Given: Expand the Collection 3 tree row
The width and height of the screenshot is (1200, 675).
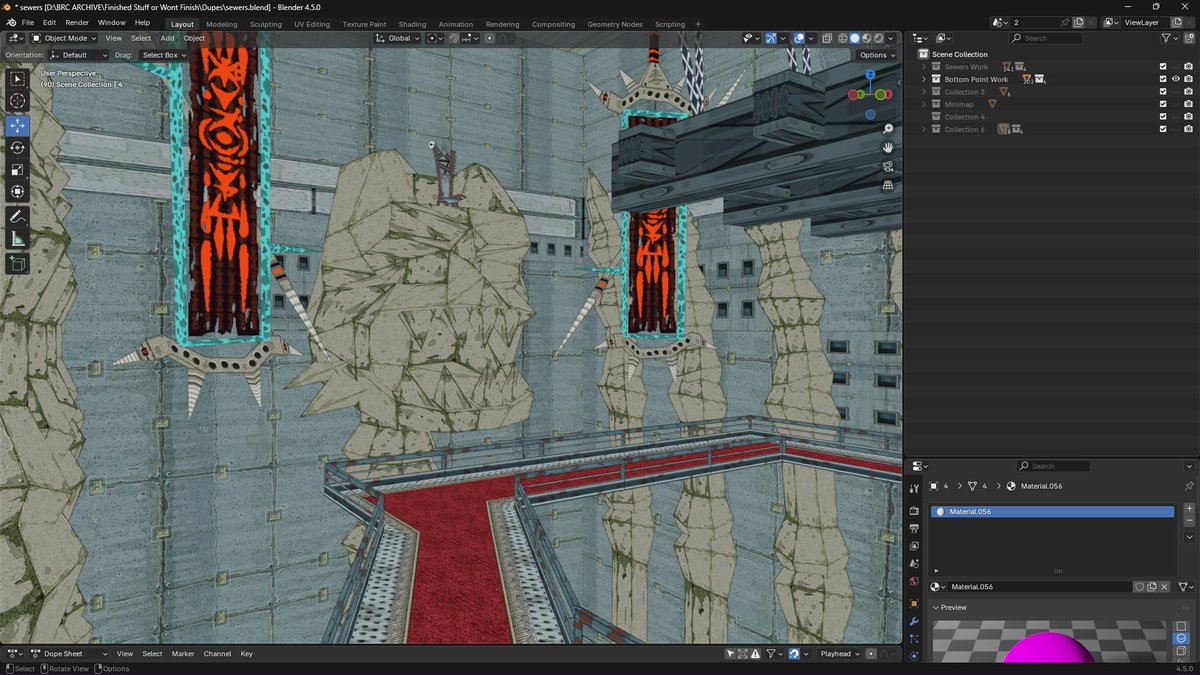Looking at the screenshot, I should coord(924,92).
